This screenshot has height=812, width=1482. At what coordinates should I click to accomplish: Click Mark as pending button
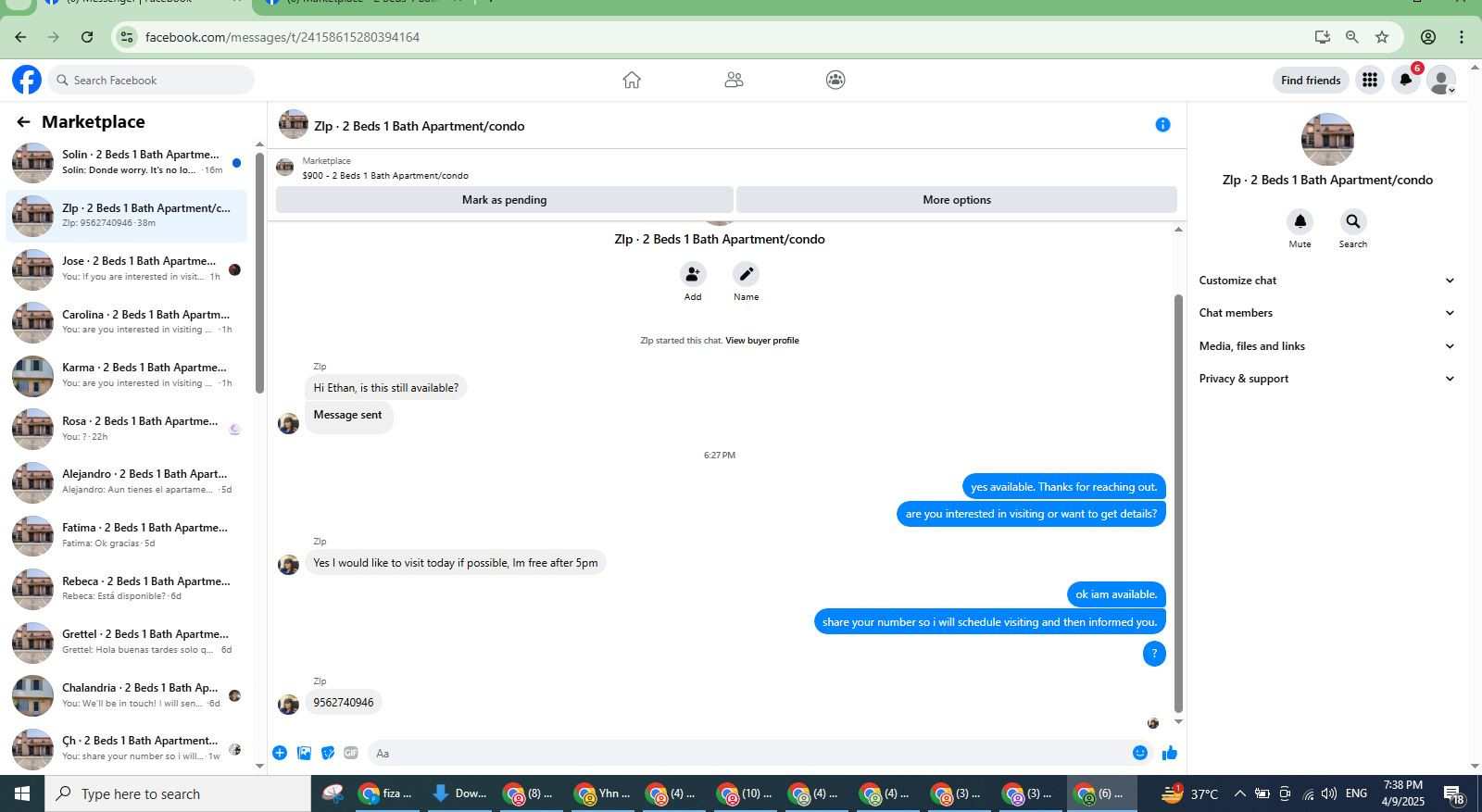[x=505, y=200]
